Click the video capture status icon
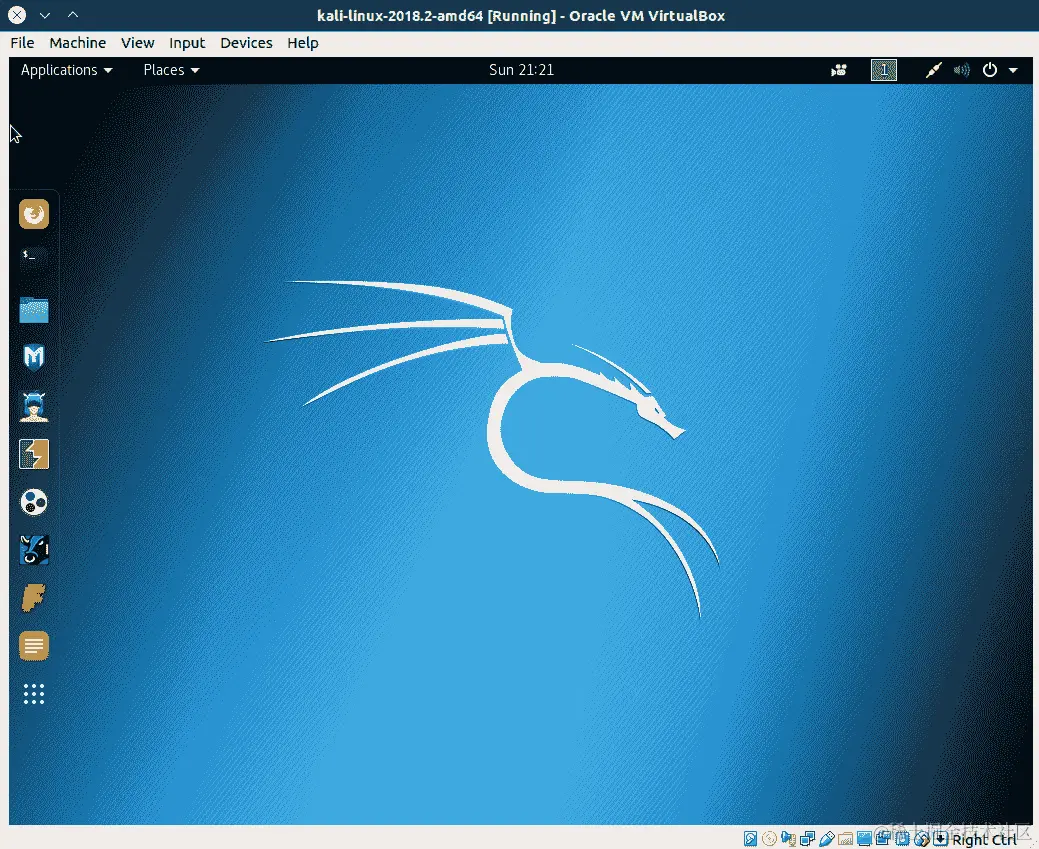Viewport: 1039px width, 849px height. 883,839
